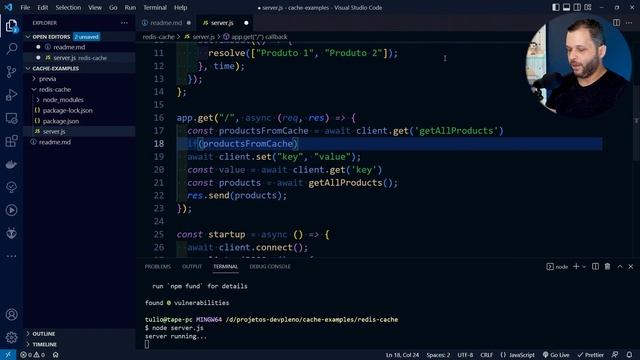Viewport: 640px width, 360px height.
Task: Toggle the primary side bar layout icon
Action: (556, 7)
